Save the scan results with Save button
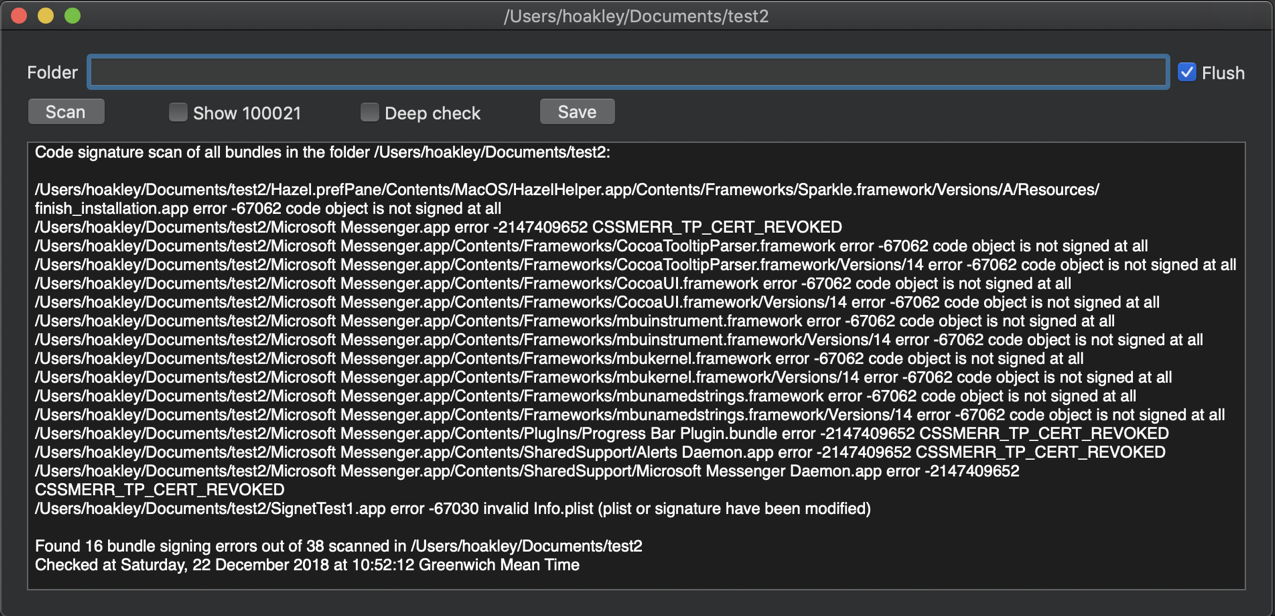The height and width of the screenshot is (616, 1275). [x=577, y=112]
